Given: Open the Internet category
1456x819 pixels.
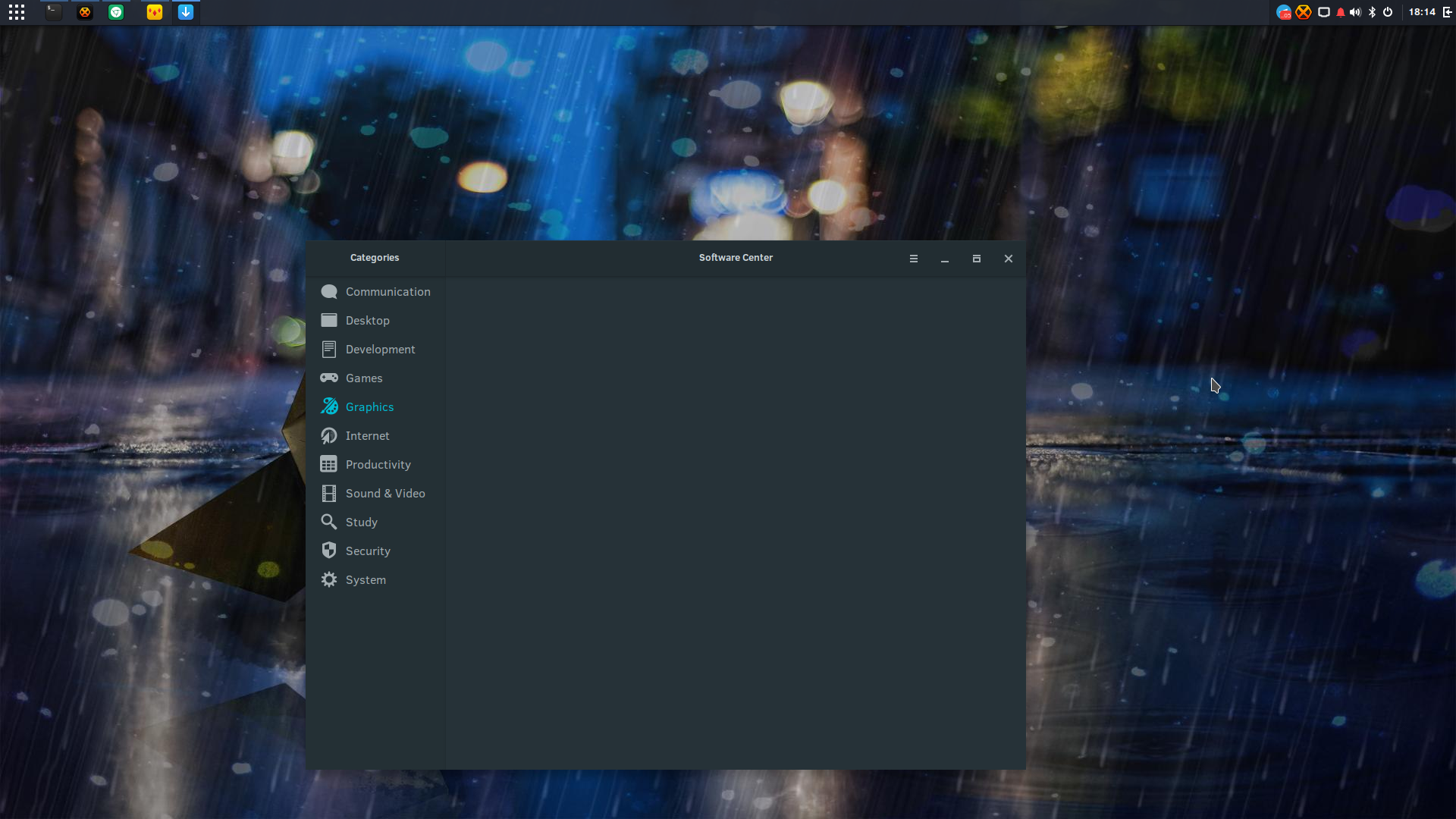Looking at the screenshot, I should tap(375, 436).
